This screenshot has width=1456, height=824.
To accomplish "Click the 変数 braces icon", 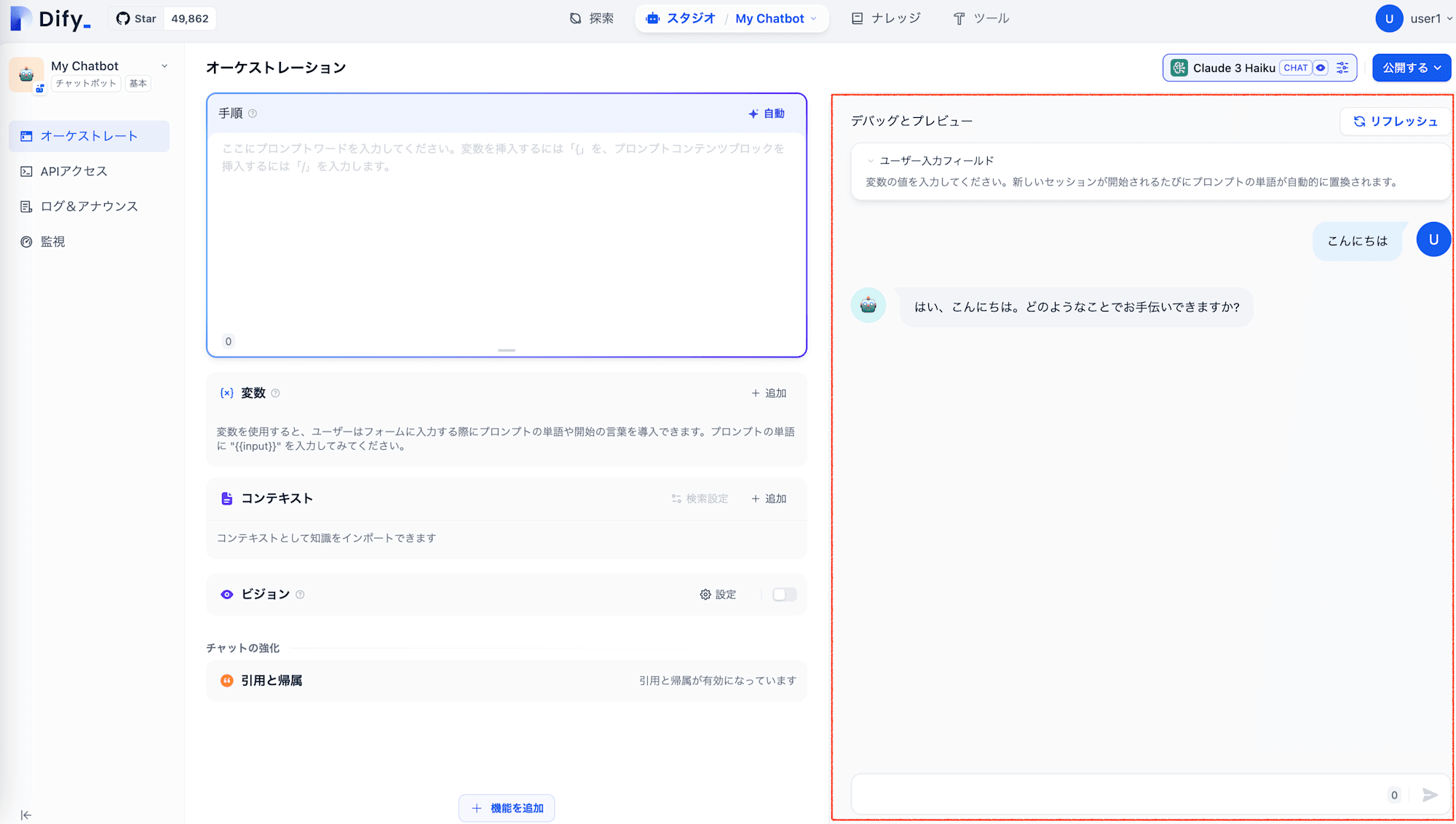I will tap(227, 393).
